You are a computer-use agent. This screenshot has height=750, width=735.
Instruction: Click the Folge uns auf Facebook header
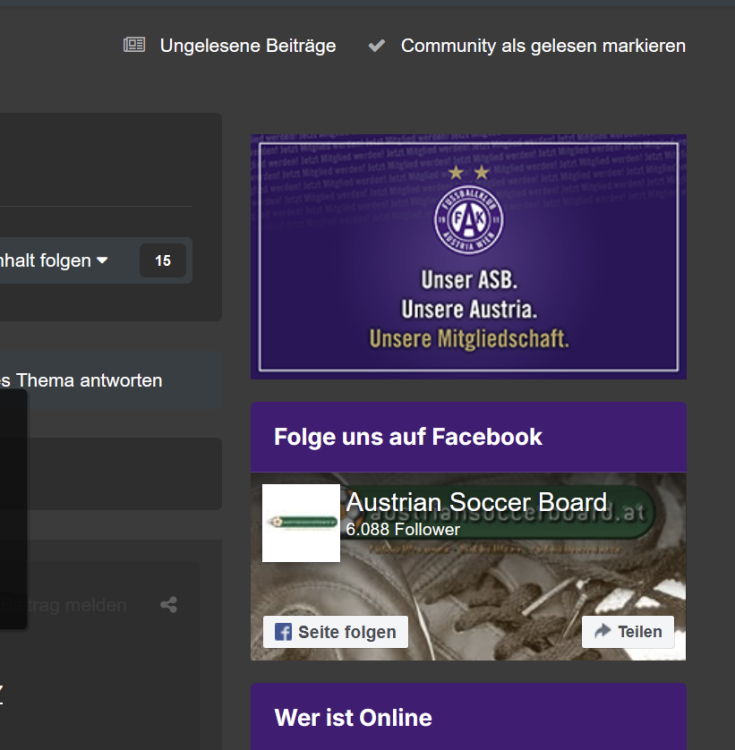click(408, 436)
